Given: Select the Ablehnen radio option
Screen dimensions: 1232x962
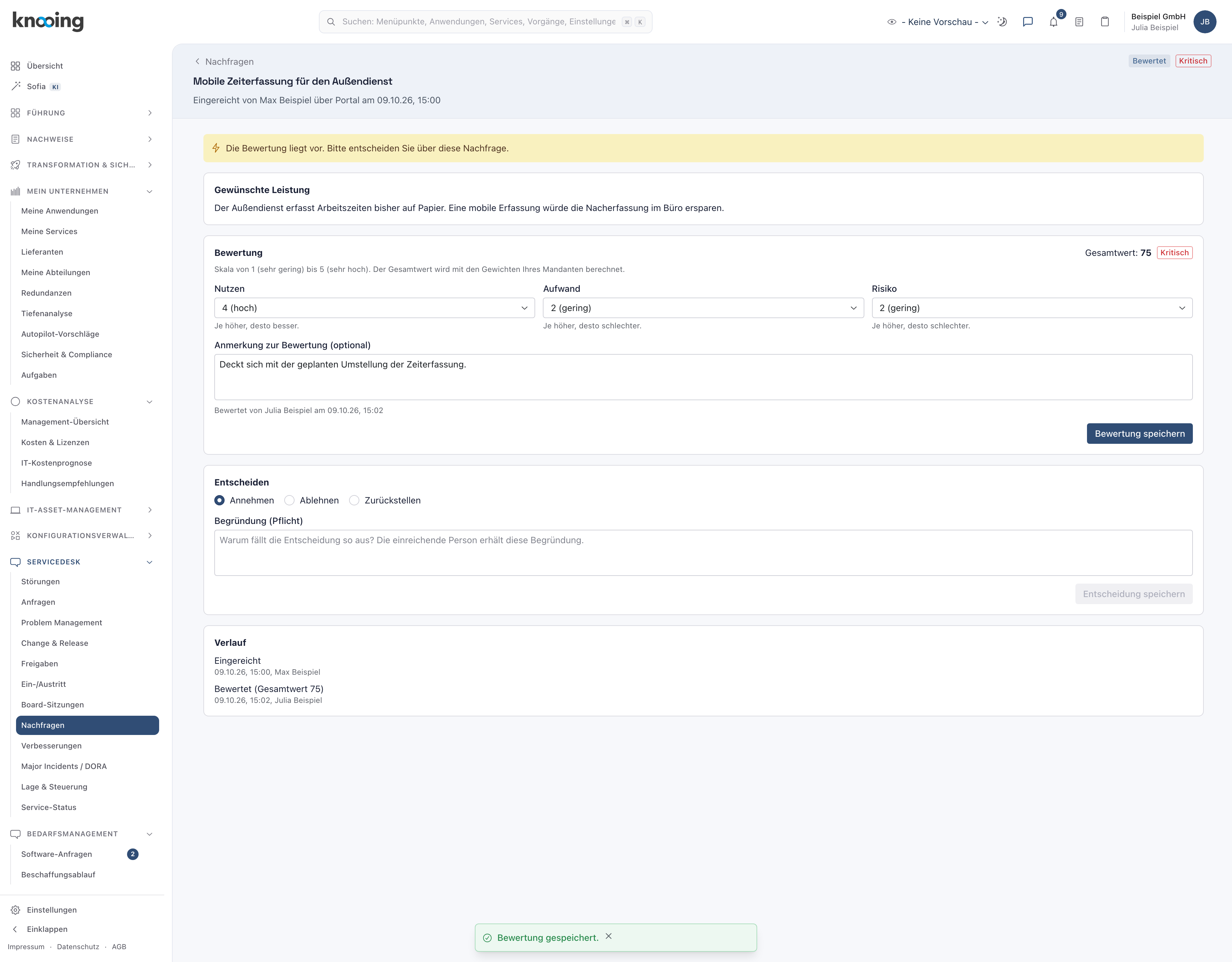Looking at the screenshot, I should (289, 500).
